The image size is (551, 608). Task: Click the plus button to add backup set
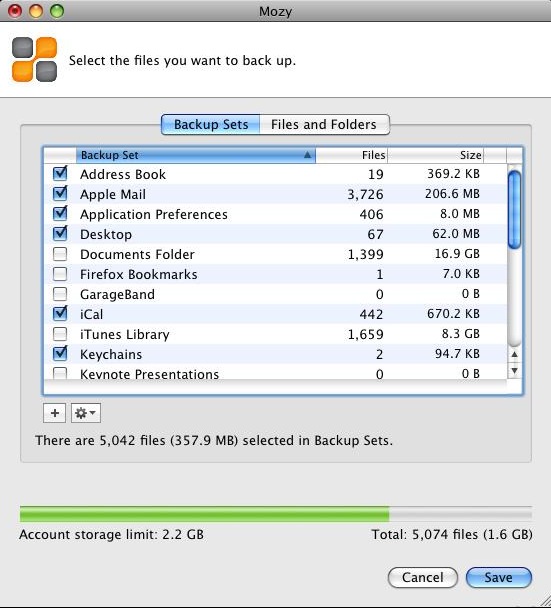coord(55,413)
